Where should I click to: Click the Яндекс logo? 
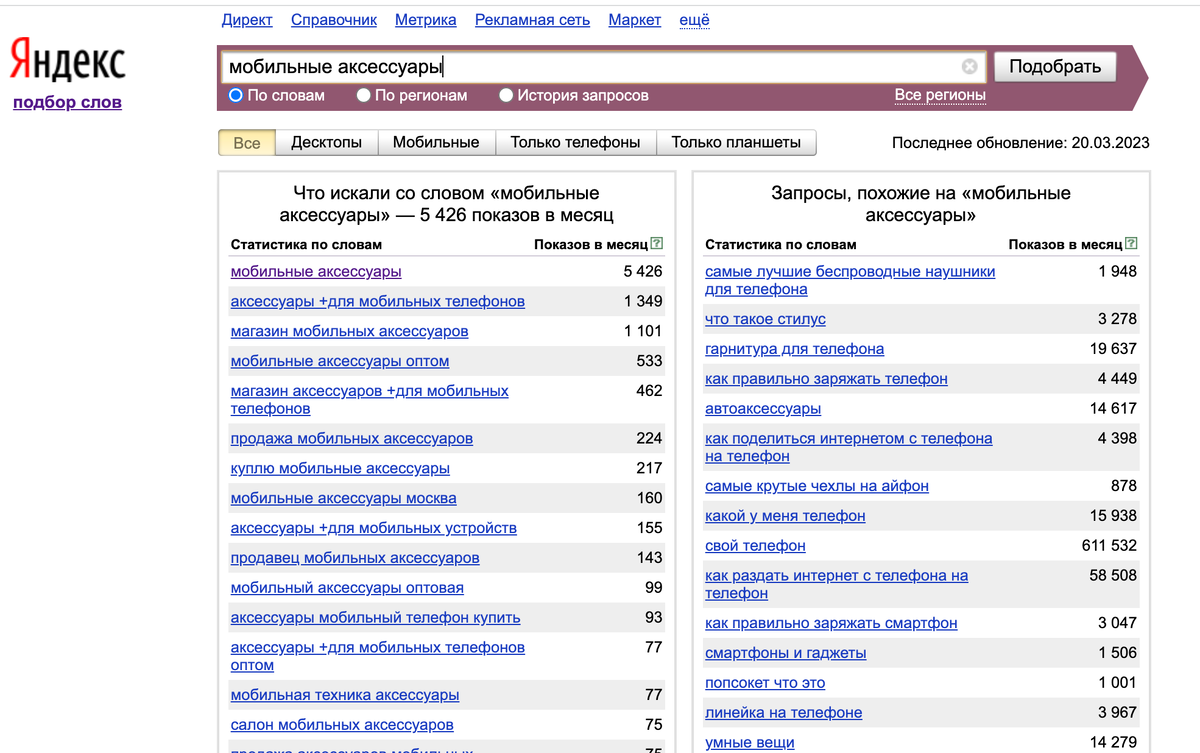[68, 60]
